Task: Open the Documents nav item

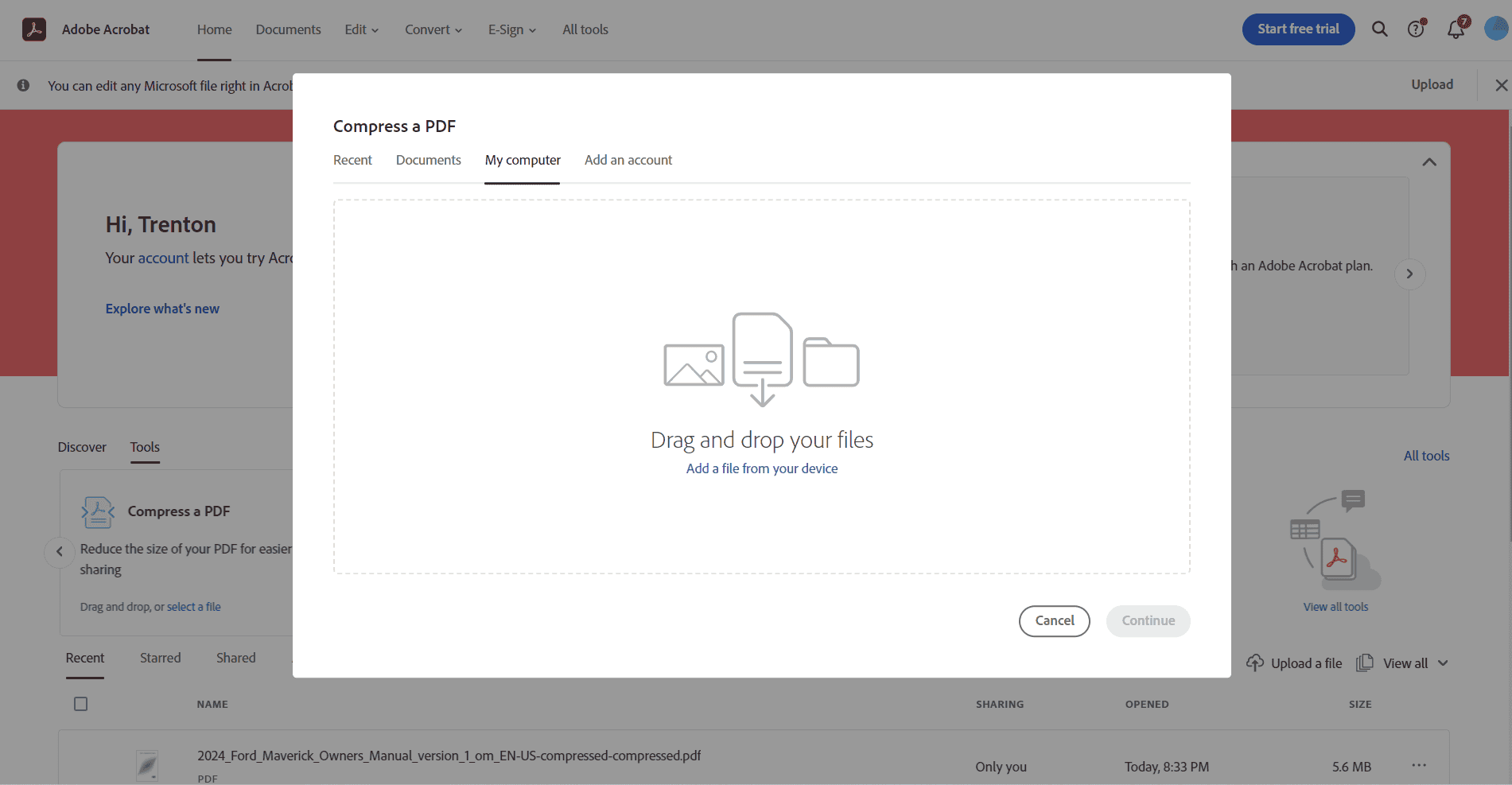Action: click(289, 29)
